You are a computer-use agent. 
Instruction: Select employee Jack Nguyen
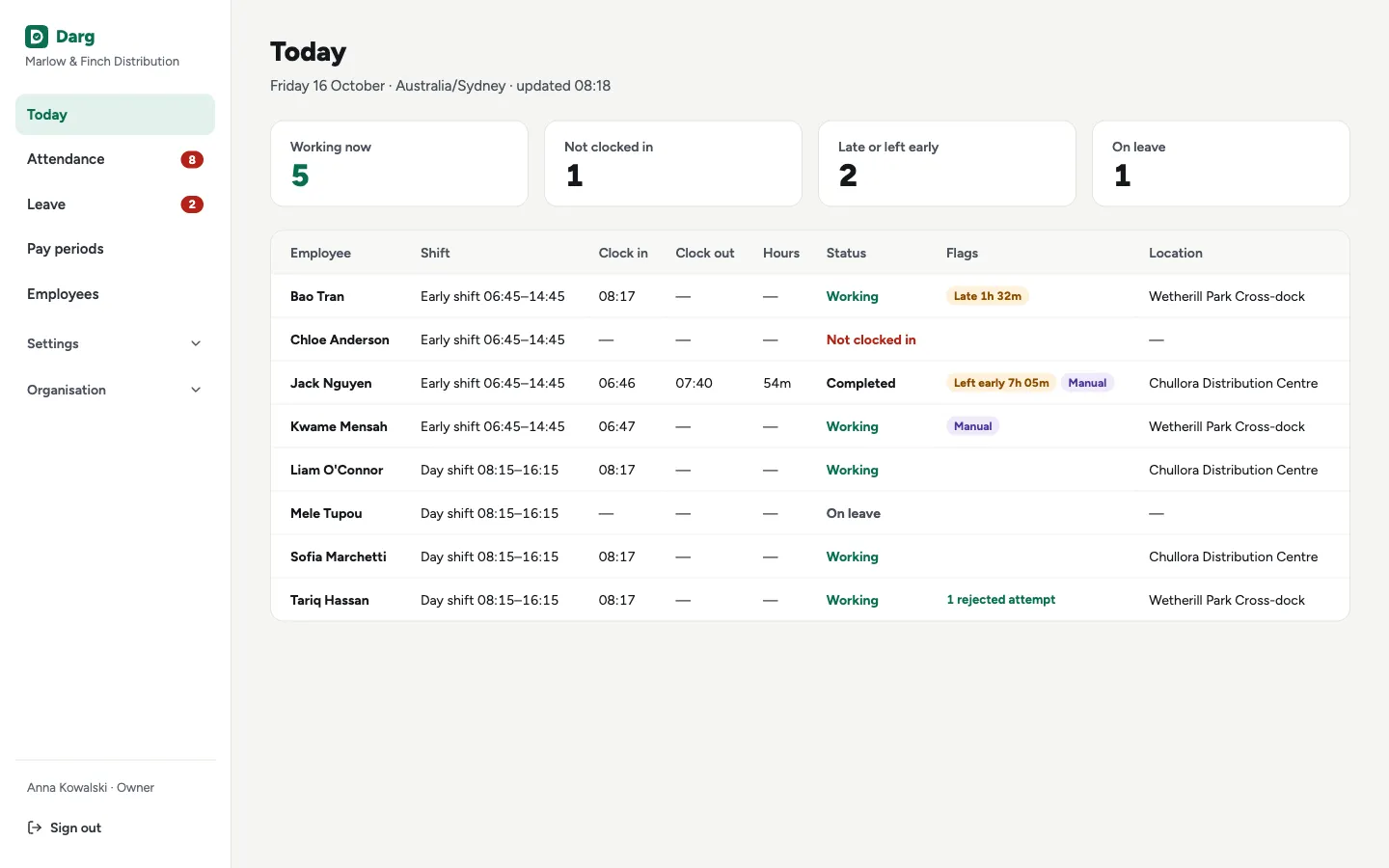(331, 383)
